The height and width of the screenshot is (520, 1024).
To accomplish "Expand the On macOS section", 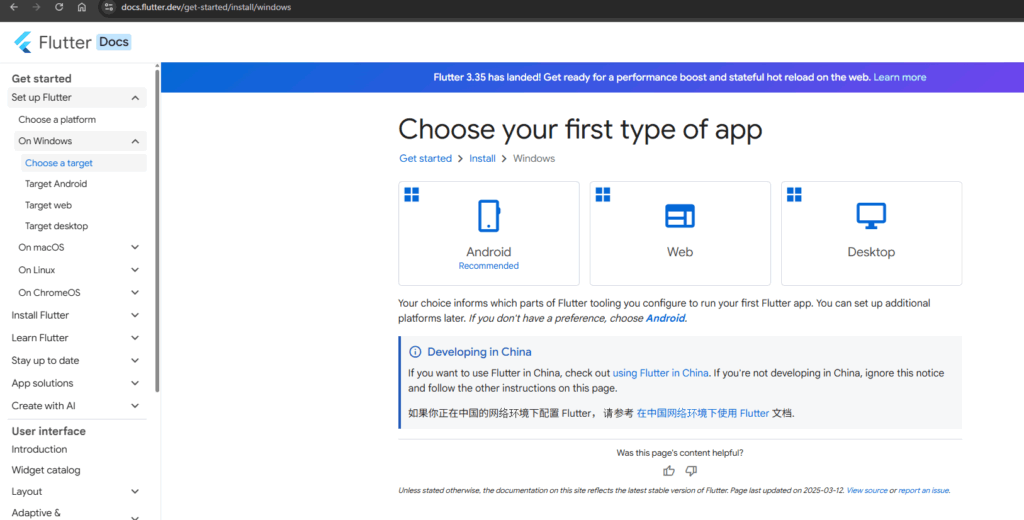I will (x=135, y=247).
